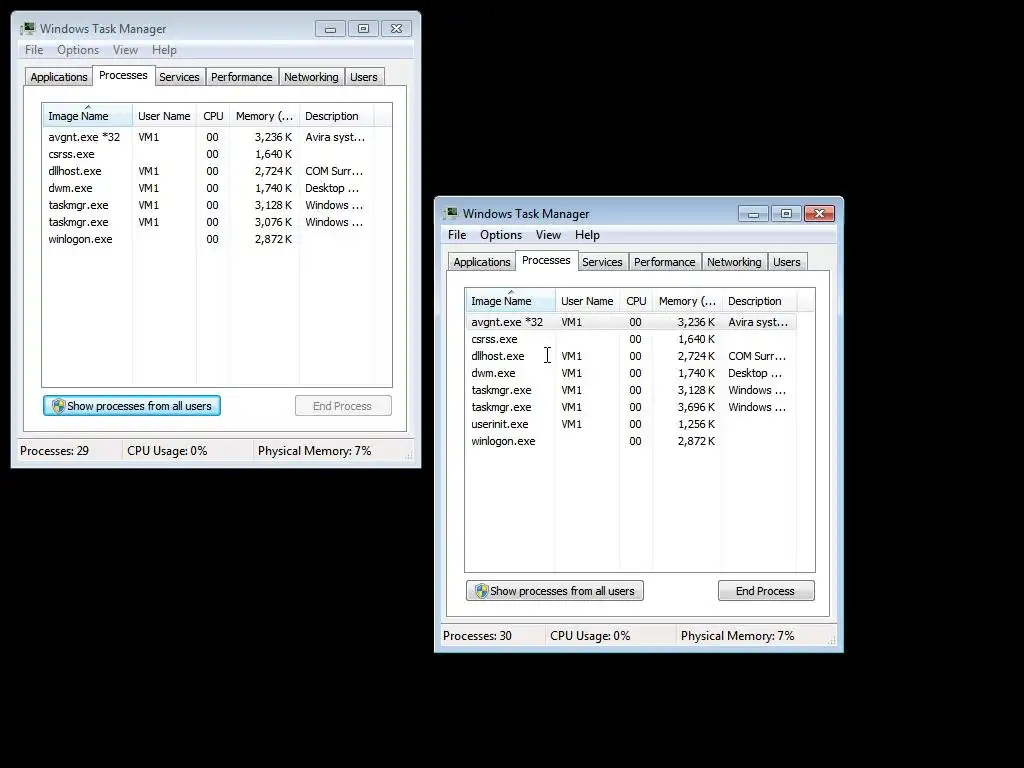Maximize the back Task Manager window

click(363, 29)
